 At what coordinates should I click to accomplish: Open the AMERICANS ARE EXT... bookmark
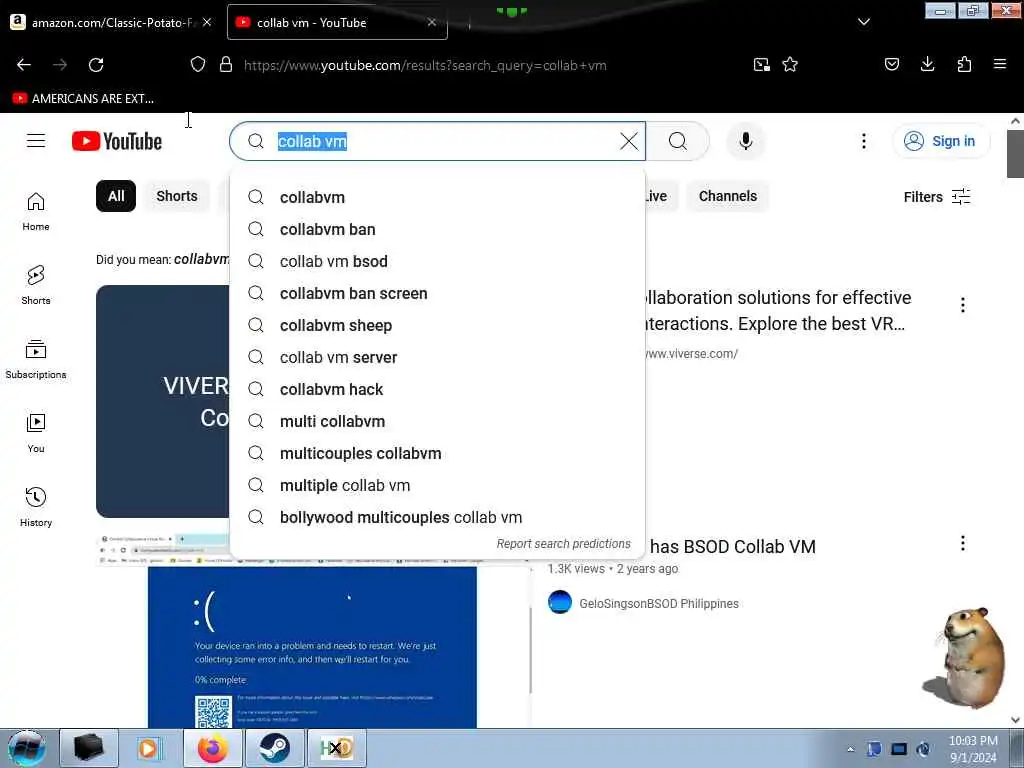84,99
